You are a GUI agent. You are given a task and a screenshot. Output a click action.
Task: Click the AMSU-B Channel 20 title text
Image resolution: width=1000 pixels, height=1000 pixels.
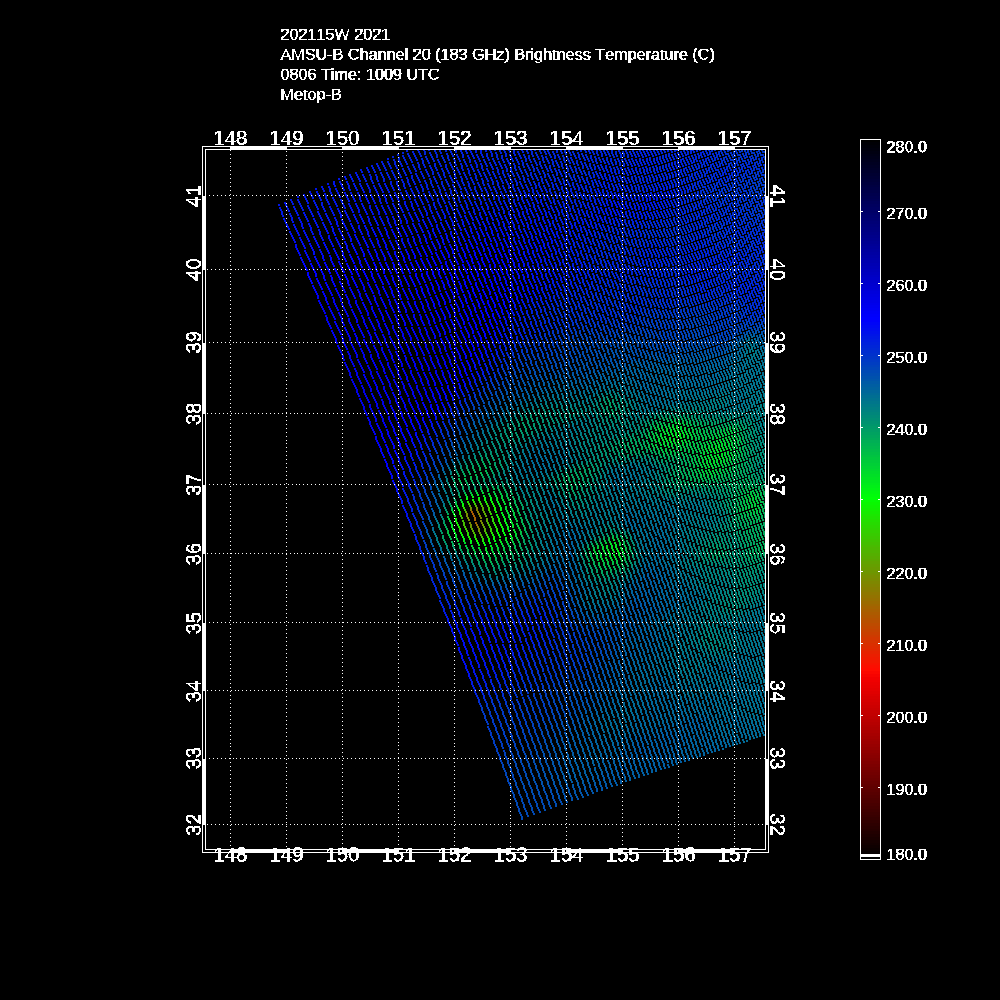(x=497, y=55)
